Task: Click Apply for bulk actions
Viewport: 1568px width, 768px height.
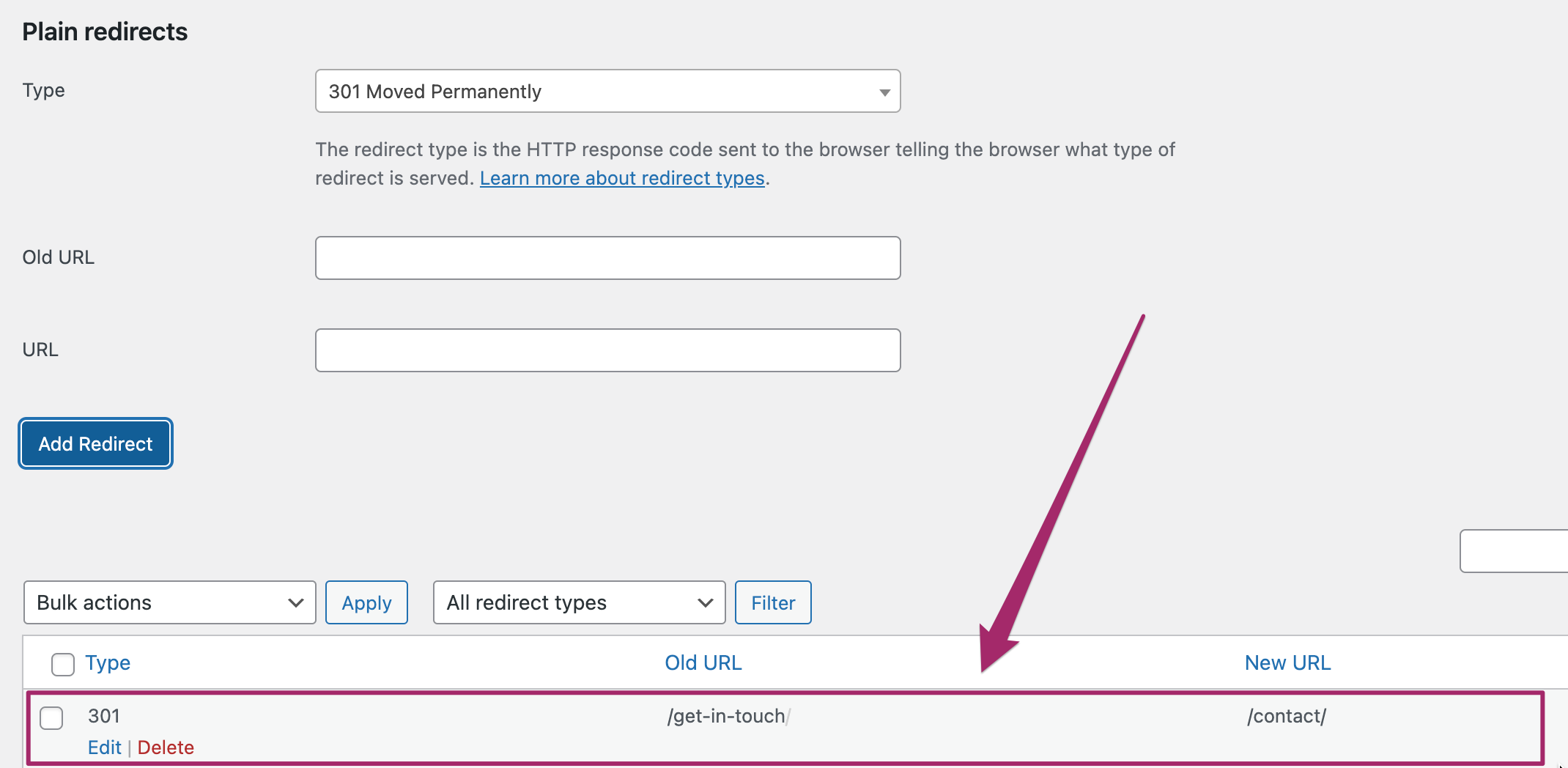Action: [366, 602]
